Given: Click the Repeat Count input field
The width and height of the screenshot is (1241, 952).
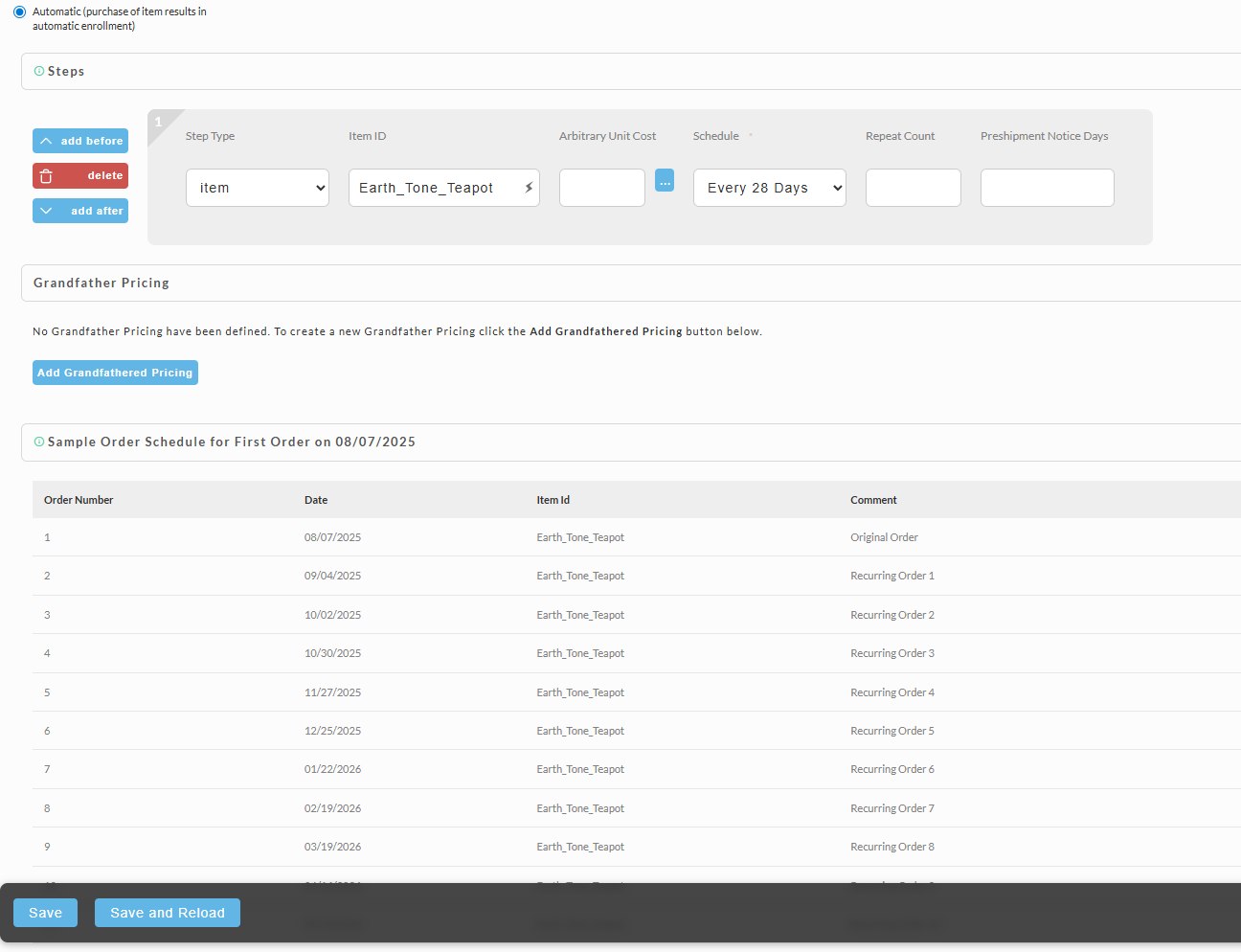Looking at the screenshot, I should [914, 188].
